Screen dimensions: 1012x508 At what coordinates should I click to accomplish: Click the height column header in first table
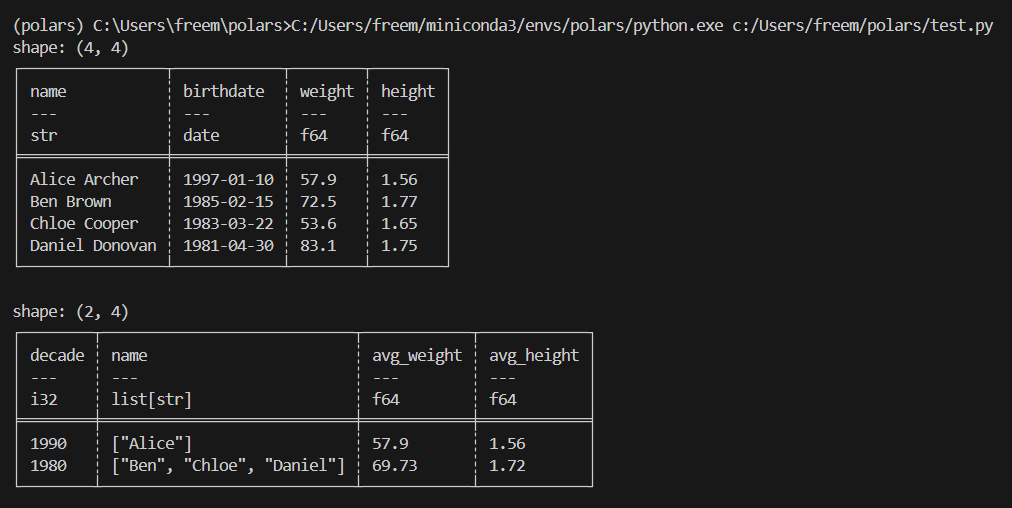[408, 92]
